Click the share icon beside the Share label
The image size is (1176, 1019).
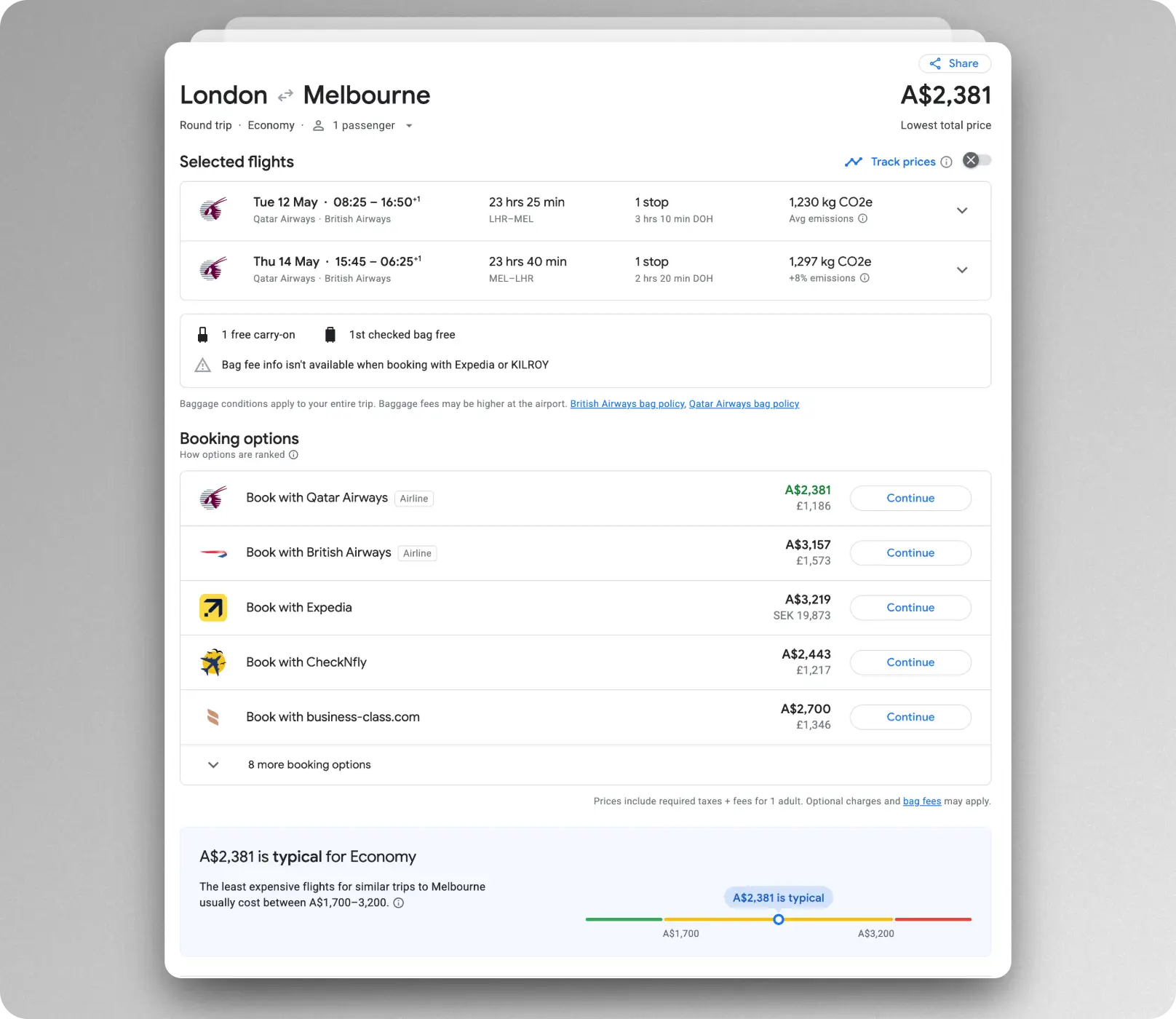coord(935,63)
